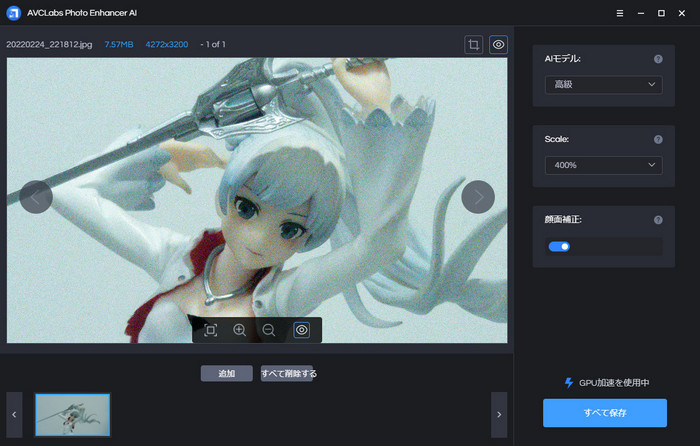Screen dimensions: 700x446
Task: Fit the image to window with frame icon
Action: click(x=211, y=330)
